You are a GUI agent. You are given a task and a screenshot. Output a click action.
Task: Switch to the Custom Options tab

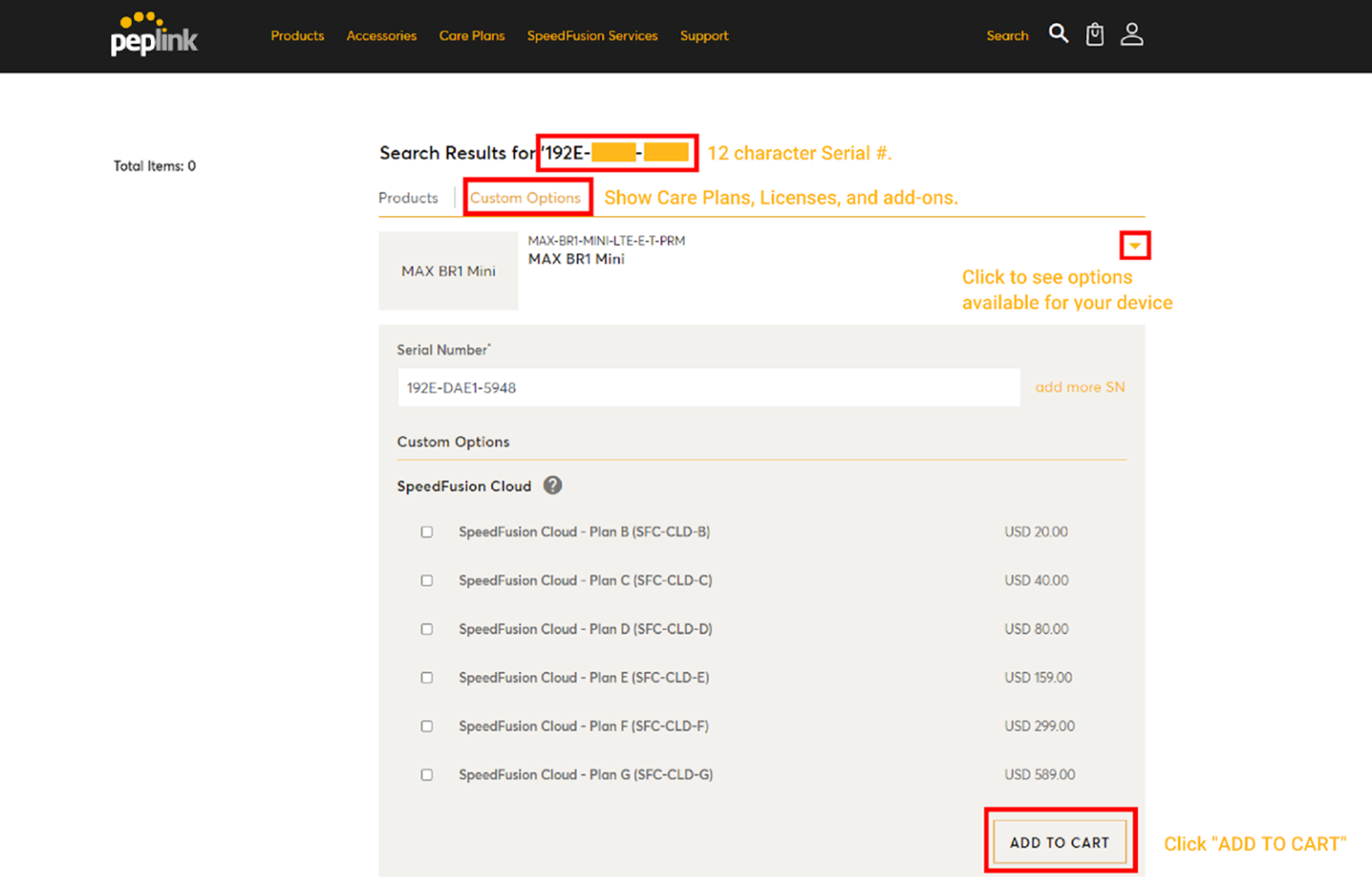[x=525, y=197]
